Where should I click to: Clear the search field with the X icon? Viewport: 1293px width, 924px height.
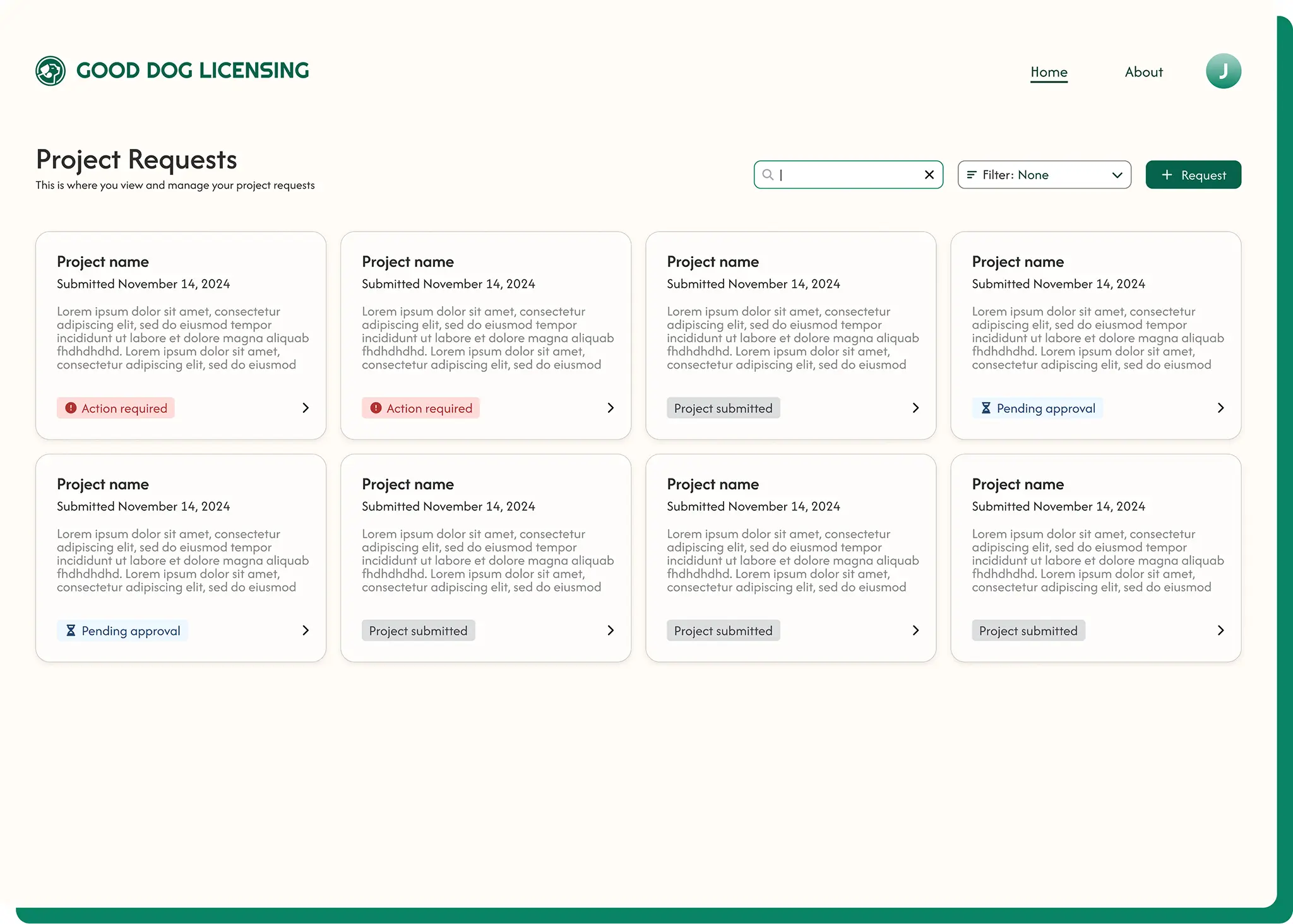click(929, 175)
